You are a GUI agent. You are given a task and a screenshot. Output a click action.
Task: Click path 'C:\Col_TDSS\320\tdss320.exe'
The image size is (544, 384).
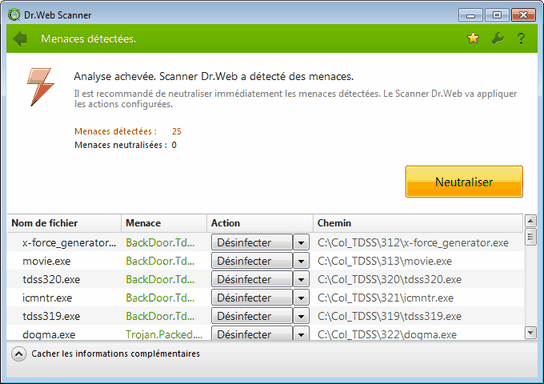click(389, 280)
